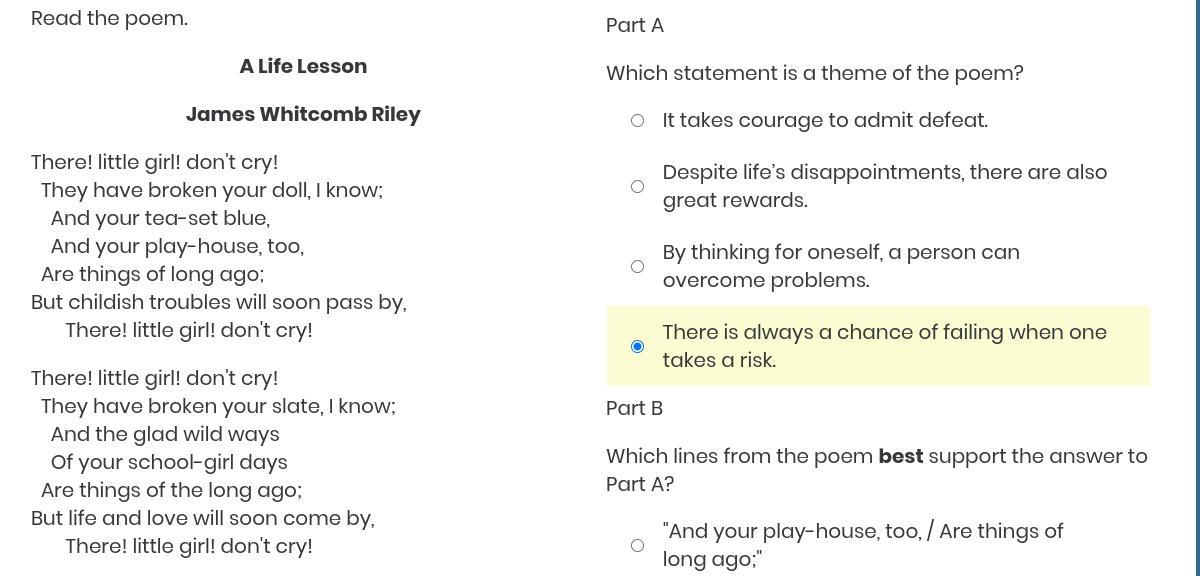Click the 'Read the poem.' instruction text
Image resolution: width=1200 pixels, height=576 pixels.
[109, 19]
